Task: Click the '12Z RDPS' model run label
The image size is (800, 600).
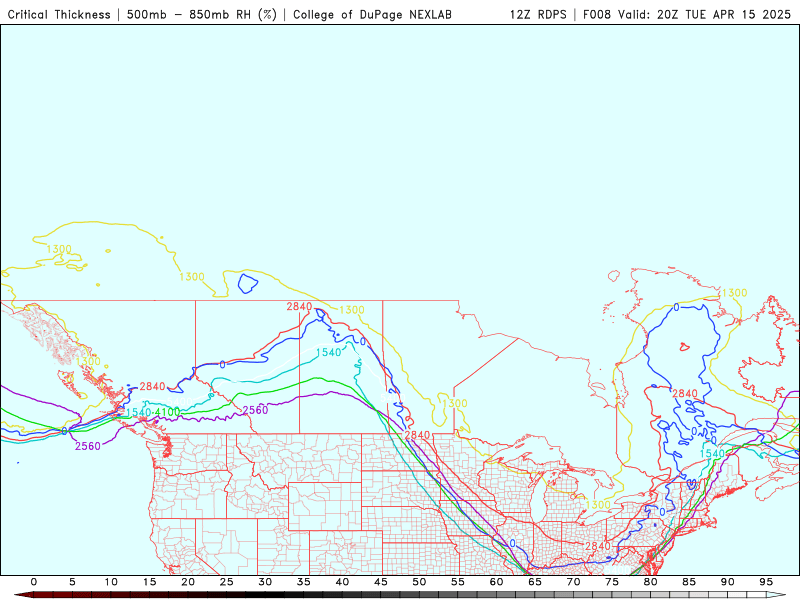Action: 538,14
